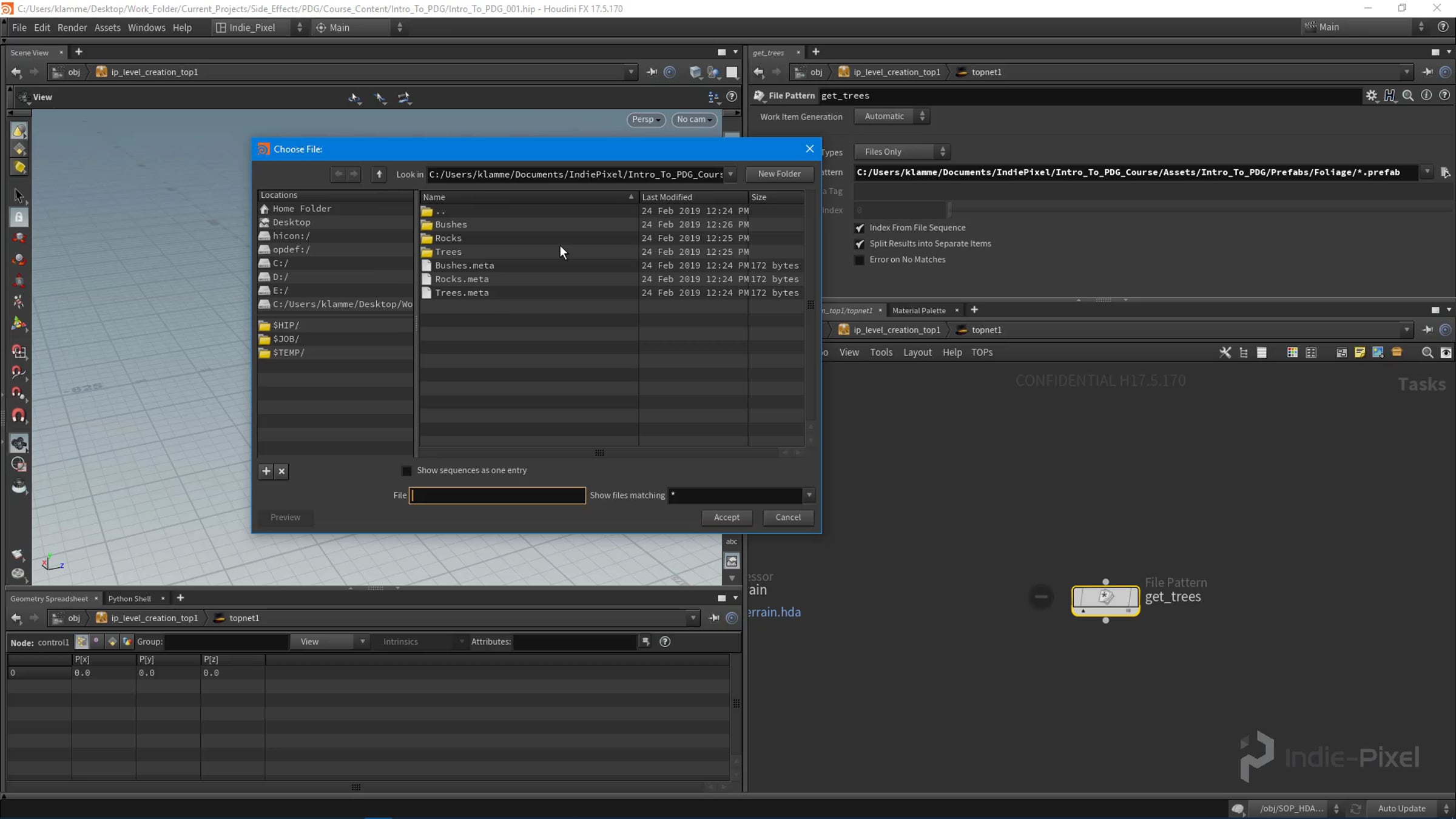Screen dimensions: 1456x819
Task: Uncheck Index From File Sequence
Action: click(x=860, y=228)
